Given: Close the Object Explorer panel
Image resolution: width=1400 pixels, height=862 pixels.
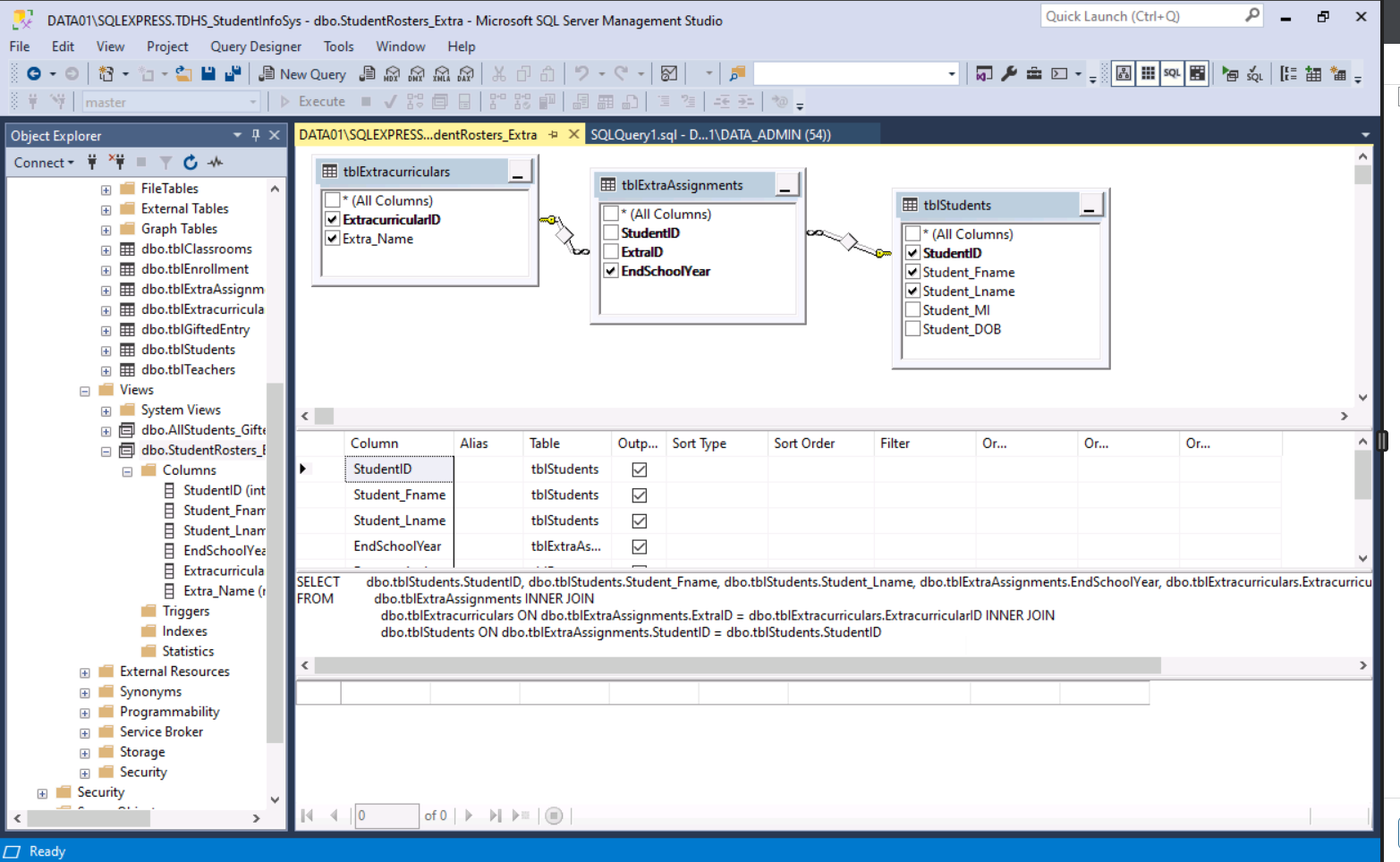Looking at the screenshot, I should tap(275, 135).
